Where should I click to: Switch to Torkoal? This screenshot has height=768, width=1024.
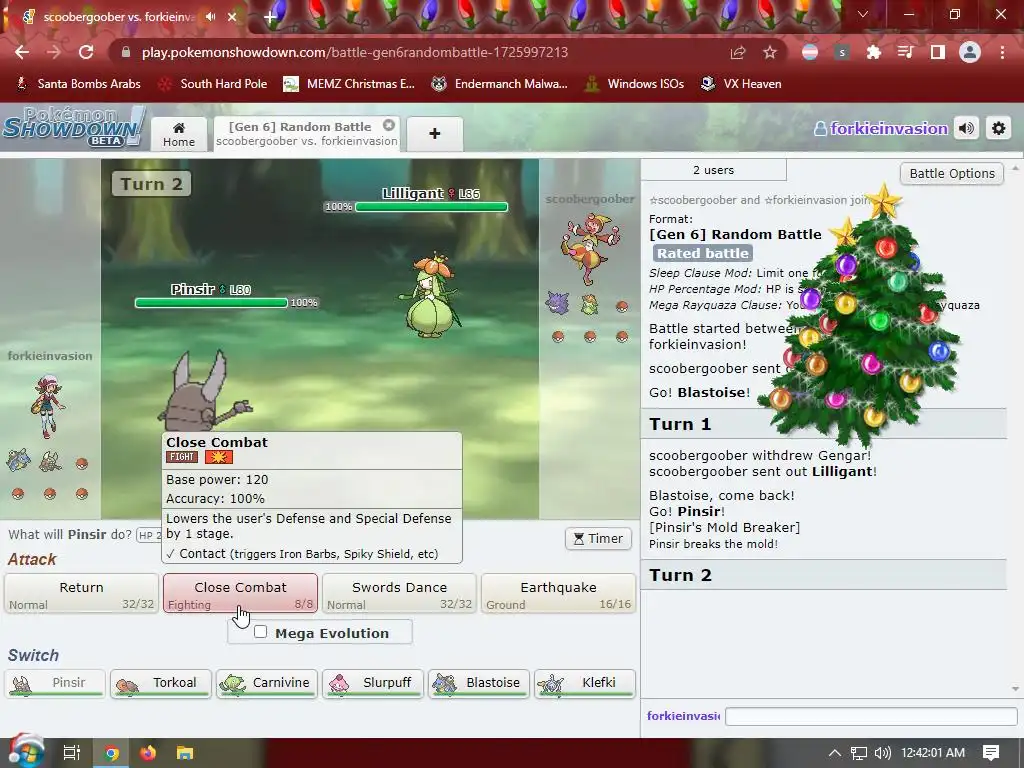(161, 684)
